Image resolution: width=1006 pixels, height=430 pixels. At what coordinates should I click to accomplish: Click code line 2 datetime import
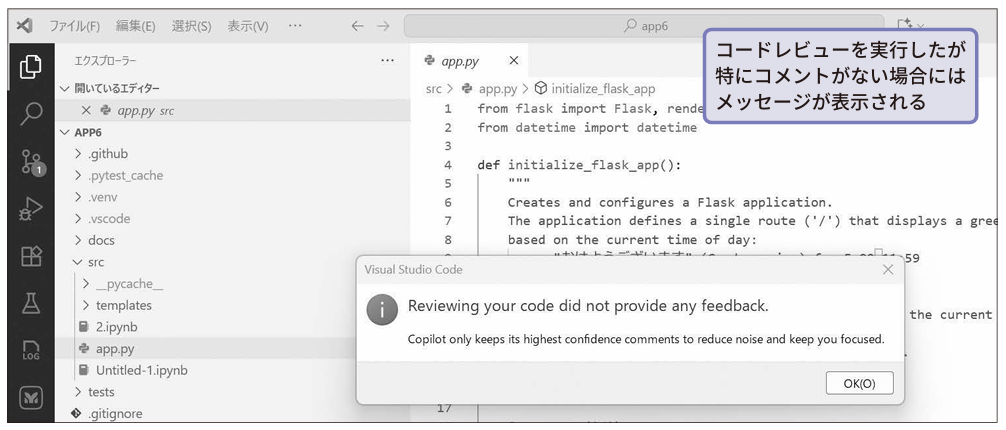point(587,128)
